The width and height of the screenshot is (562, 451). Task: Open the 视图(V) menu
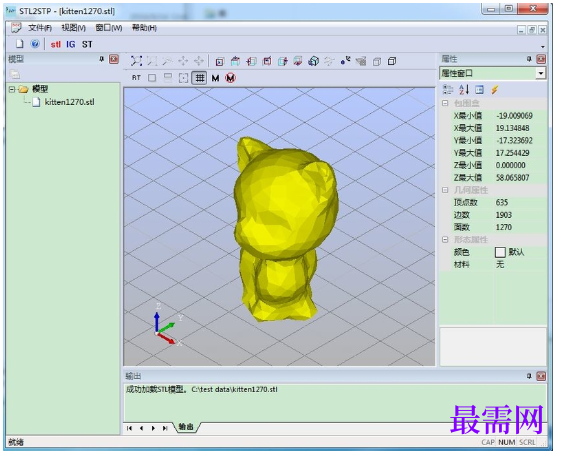[x=73, y=28]
